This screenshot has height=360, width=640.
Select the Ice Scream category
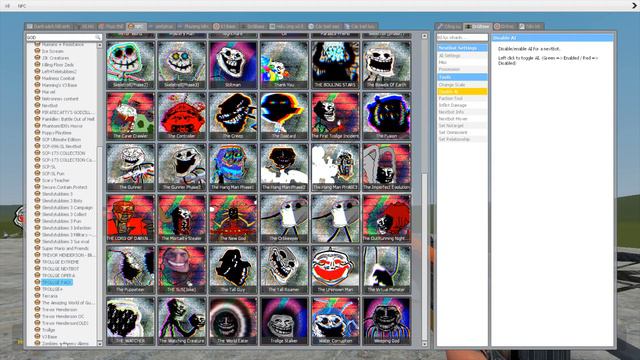pos(53,51)
